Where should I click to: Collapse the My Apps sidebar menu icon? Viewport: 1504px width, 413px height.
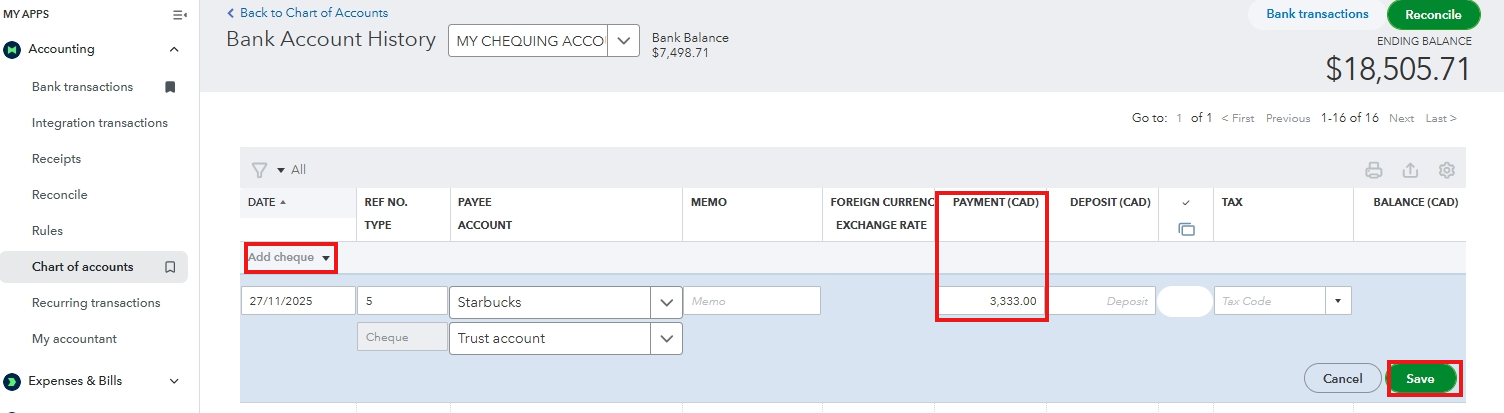point(180,15)
